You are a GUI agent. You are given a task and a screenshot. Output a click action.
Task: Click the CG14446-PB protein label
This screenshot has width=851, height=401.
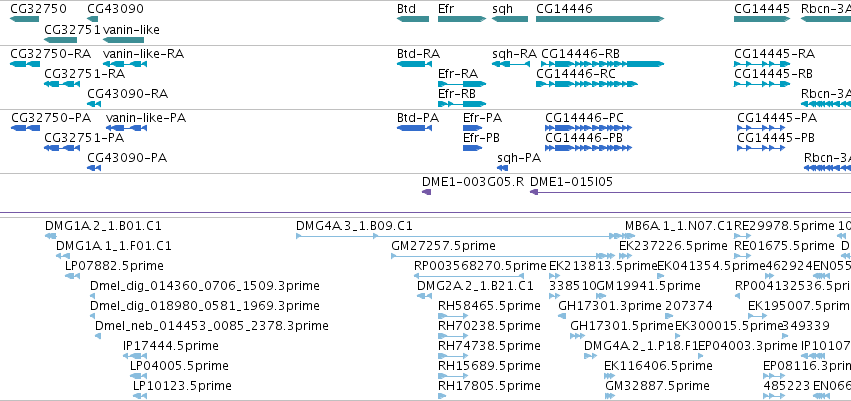point(584,138)
